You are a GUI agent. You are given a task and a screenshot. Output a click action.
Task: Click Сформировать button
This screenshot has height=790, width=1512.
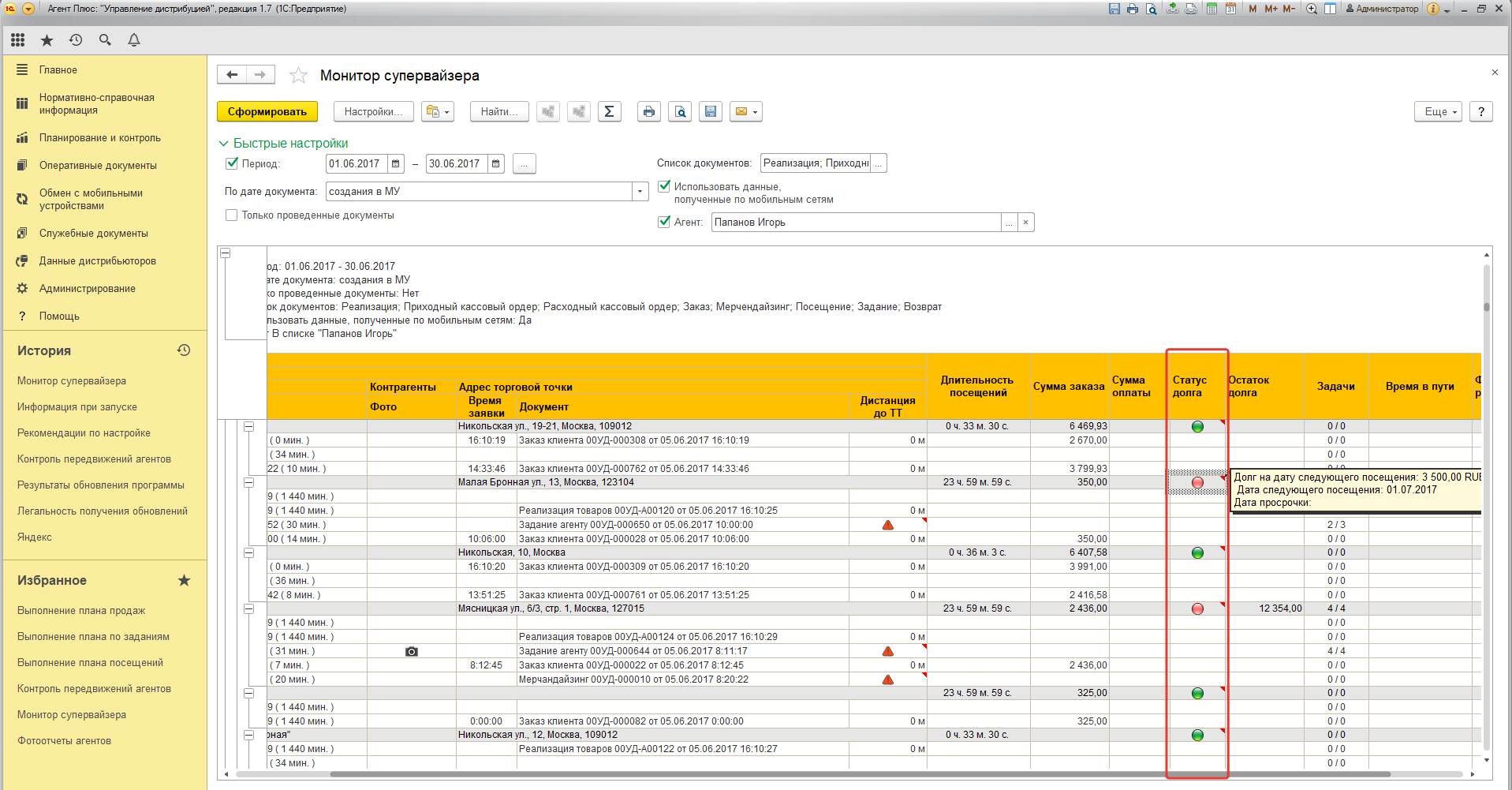pos(267,112)
